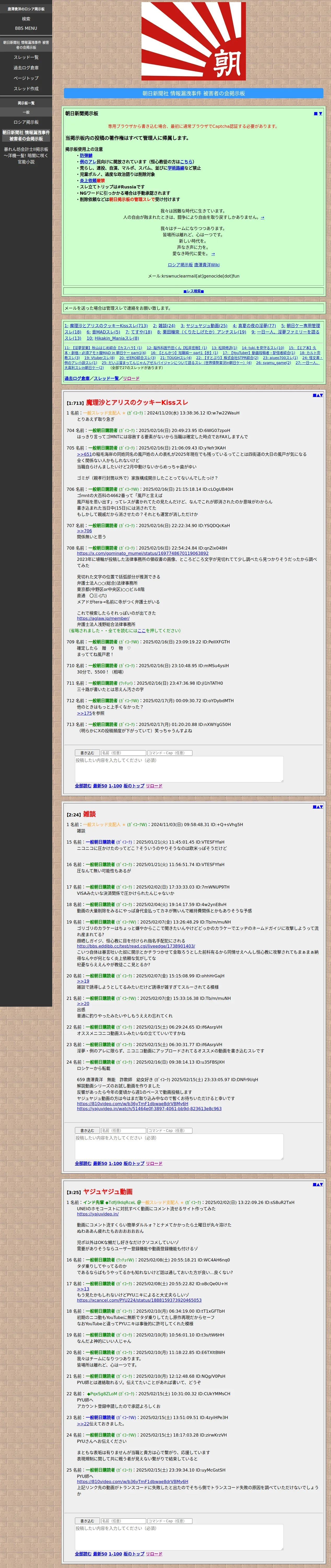This screenshot has width=331, height=1568.
Task: Click 全部読む under the first thread
Action: tap(83, 786)
